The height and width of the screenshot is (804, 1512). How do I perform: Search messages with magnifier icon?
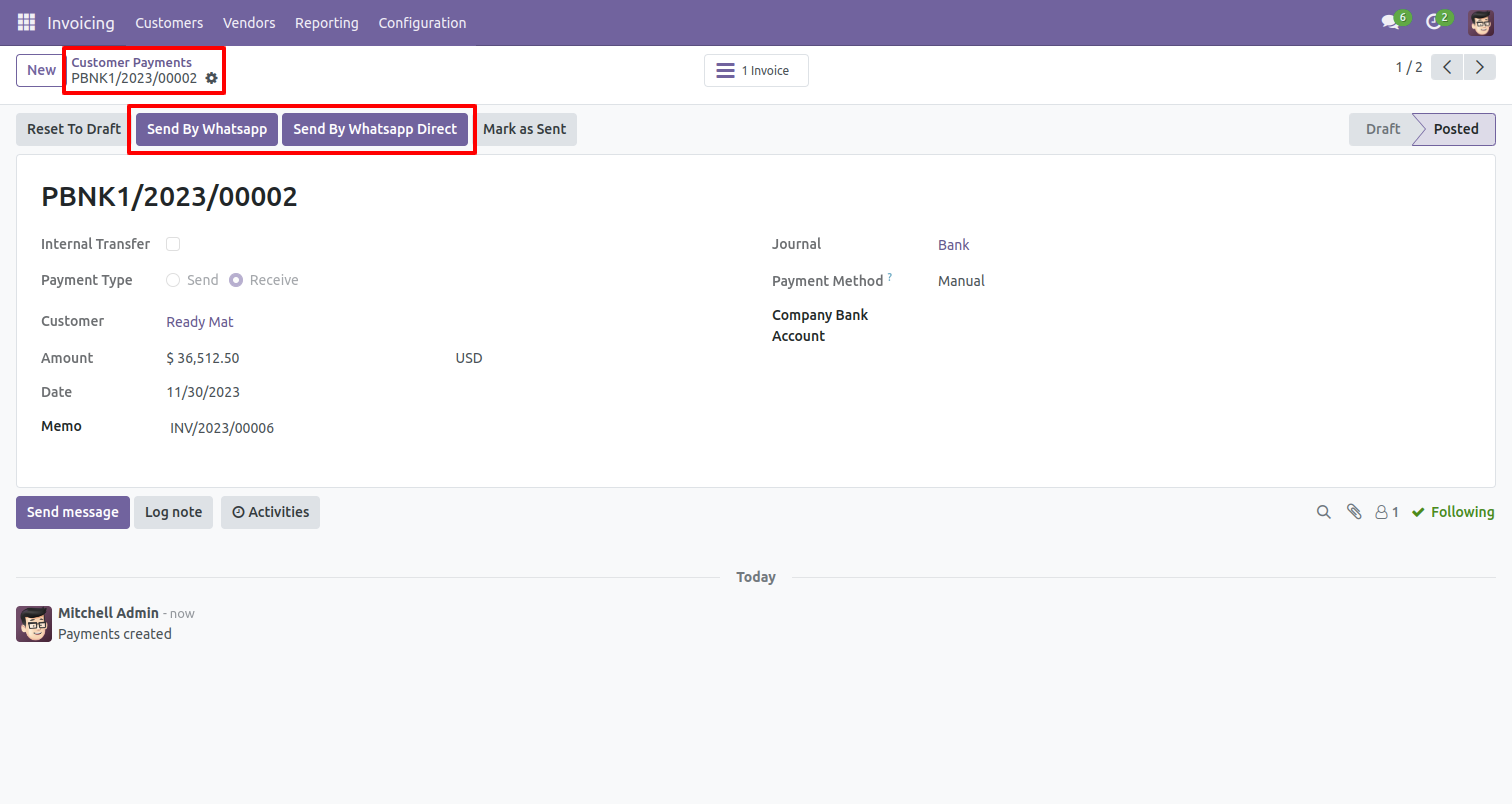click(1323, 512)
